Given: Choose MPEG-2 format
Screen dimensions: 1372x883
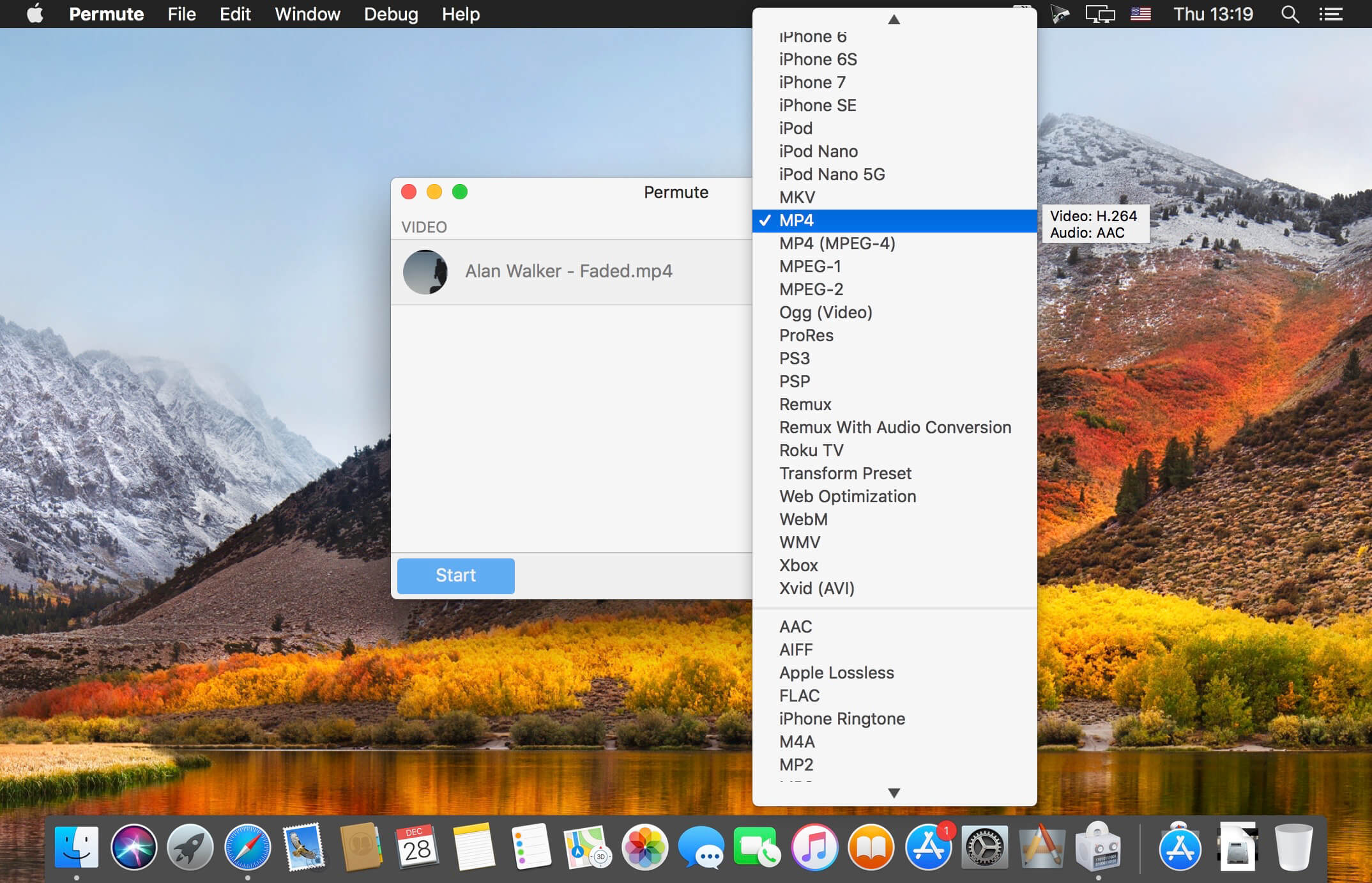Looking at the screenshot, I should 894,289.
